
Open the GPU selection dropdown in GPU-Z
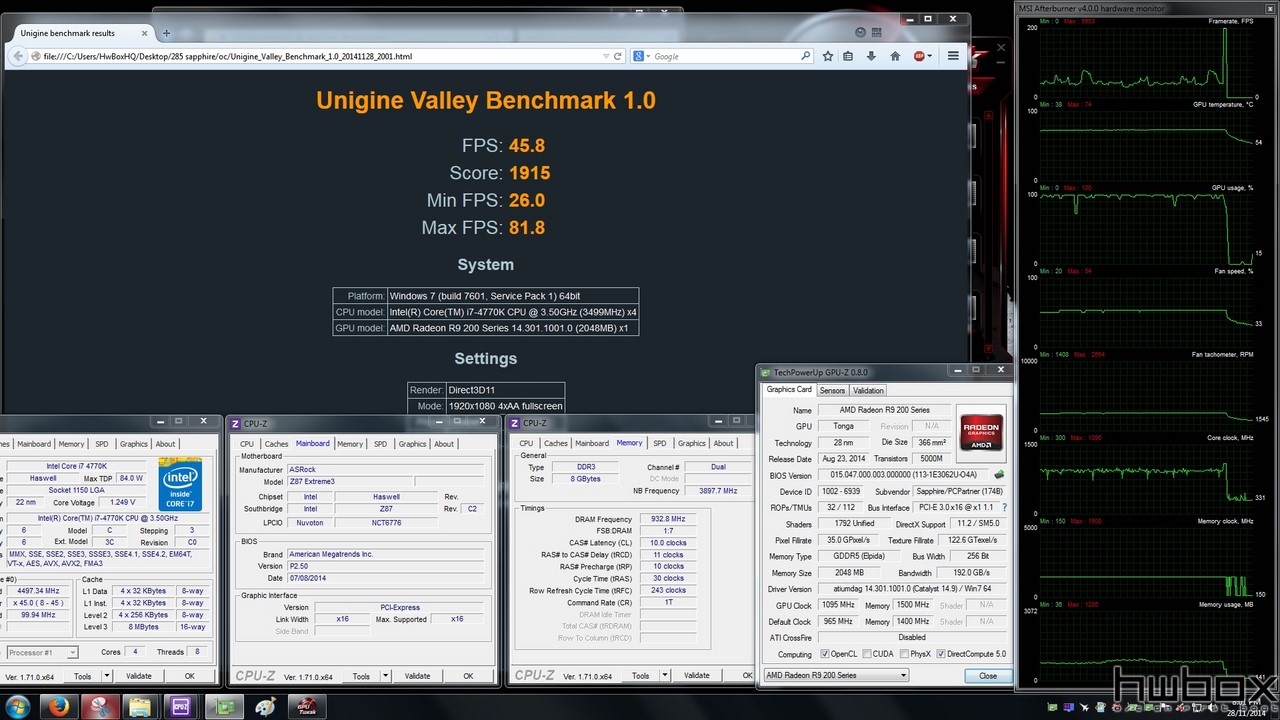(x=835, y=675)
